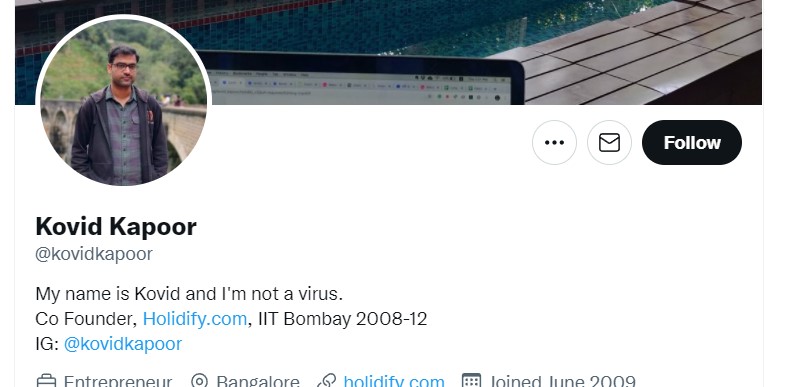Click the laptop screen in banner

[361, 86]
